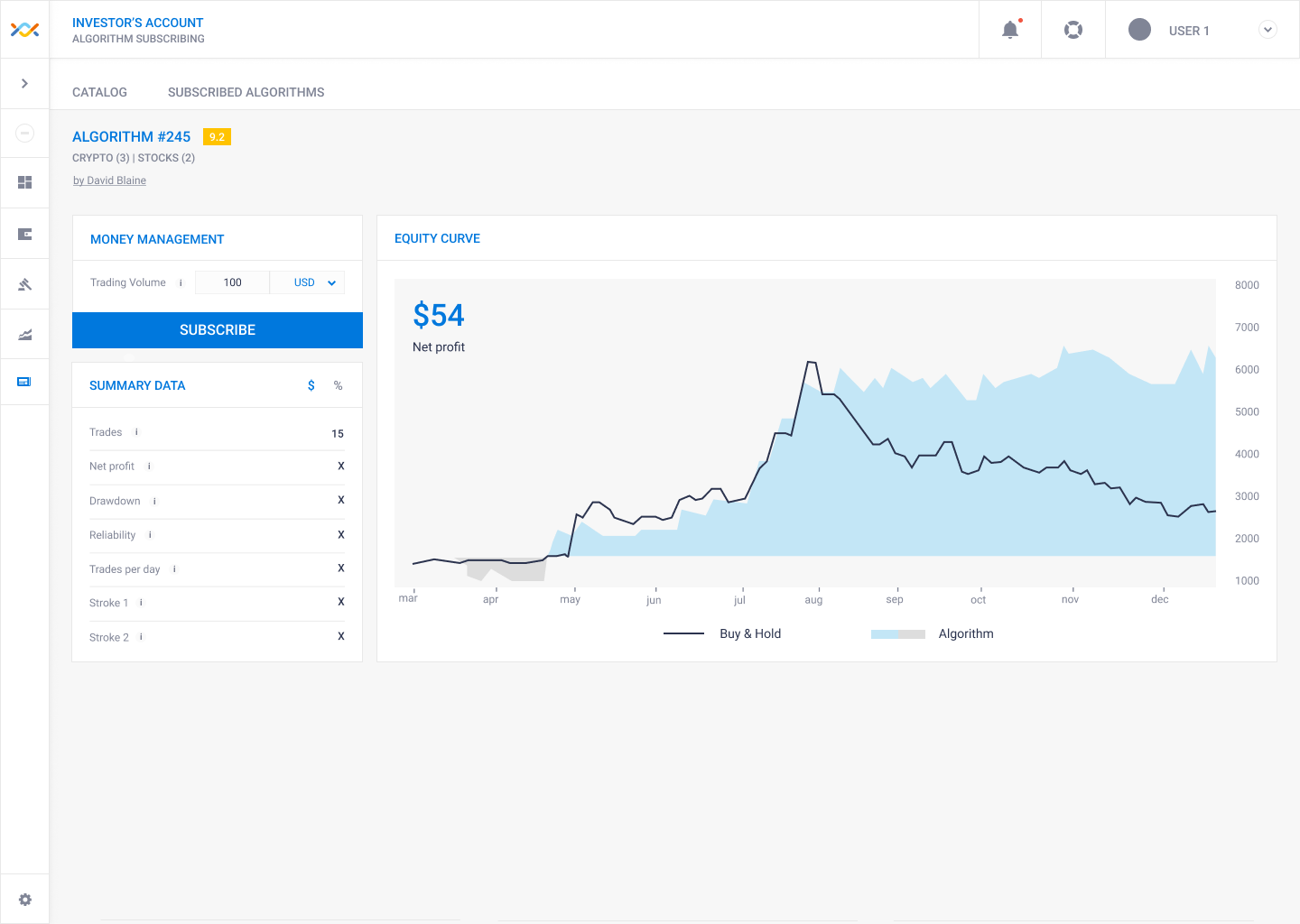Image resolution: width=1300 pixels, height=924 pixels.
Task: Open the wallet icon in sidebar
Action: click(x=24, y=235)
